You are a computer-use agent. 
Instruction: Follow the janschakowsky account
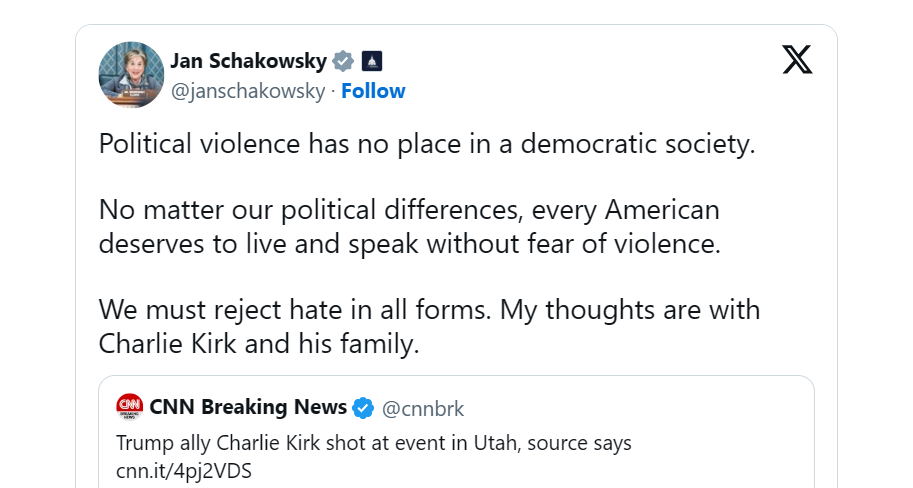pyautogui.click(x=373, y=91)
